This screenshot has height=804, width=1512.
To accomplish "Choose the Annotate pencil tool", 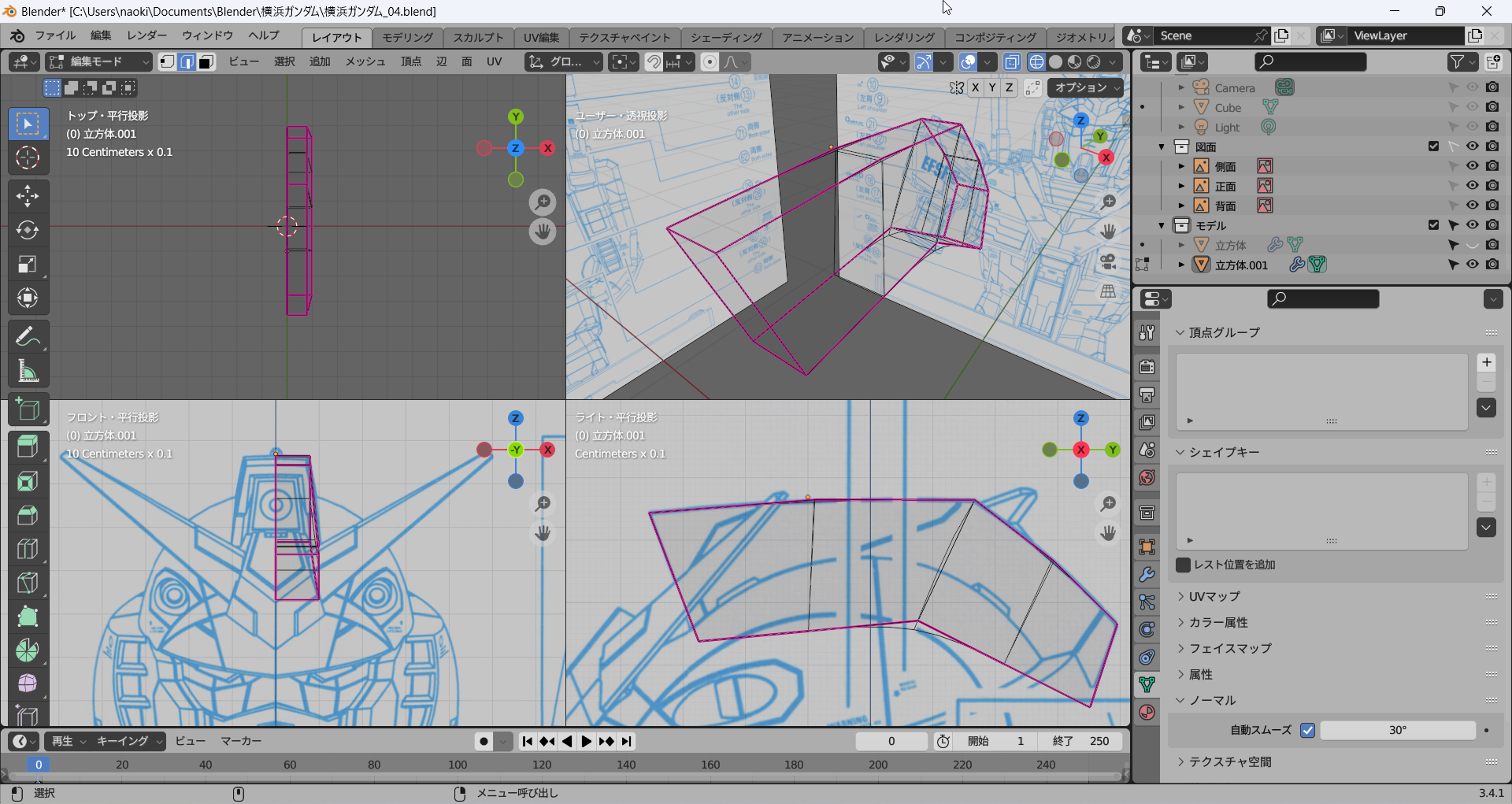I will click(28, 337).
